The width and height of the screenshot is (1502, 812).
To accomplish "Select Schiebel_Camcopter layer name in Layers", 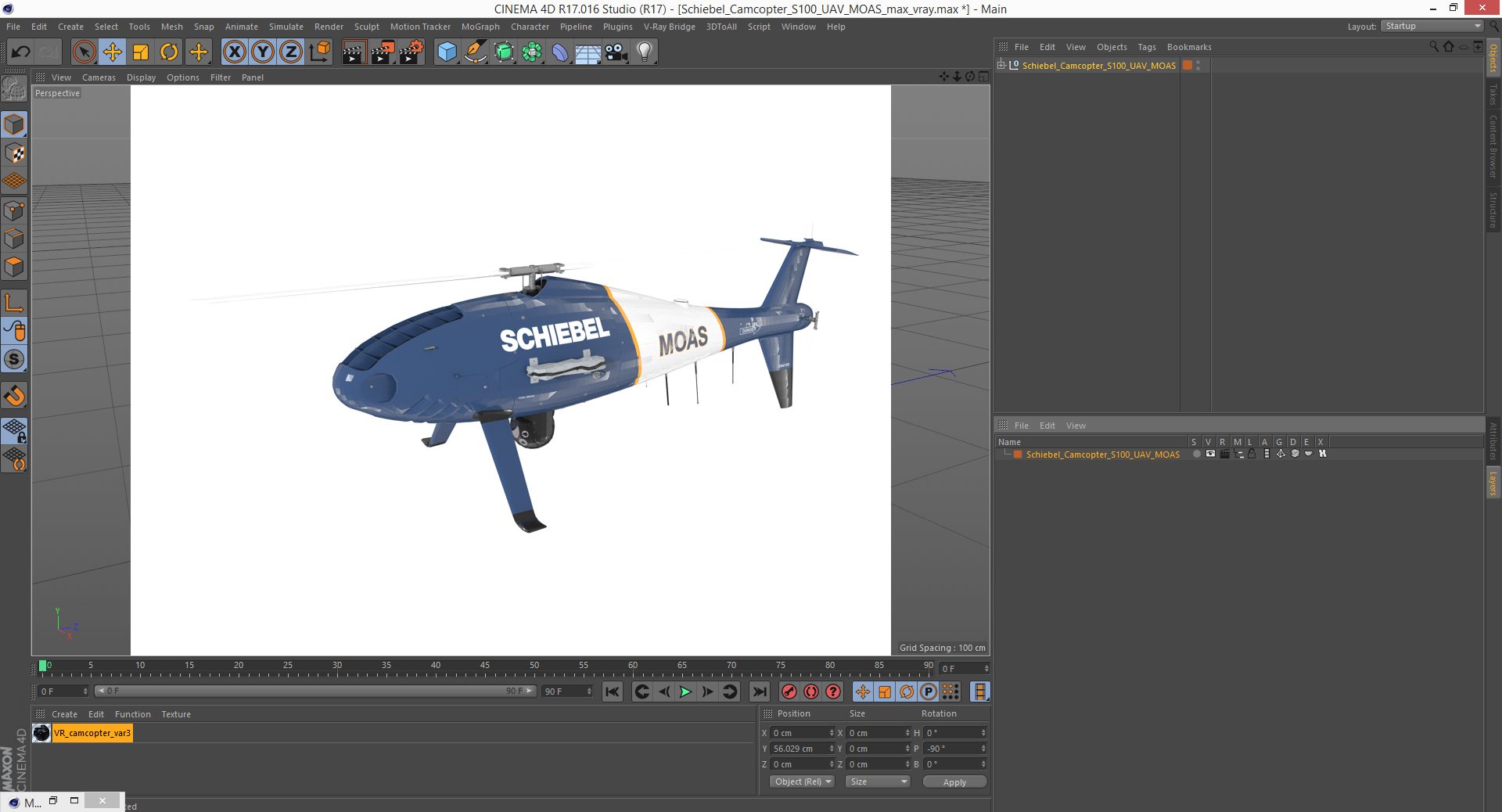I will point(1103,455).
